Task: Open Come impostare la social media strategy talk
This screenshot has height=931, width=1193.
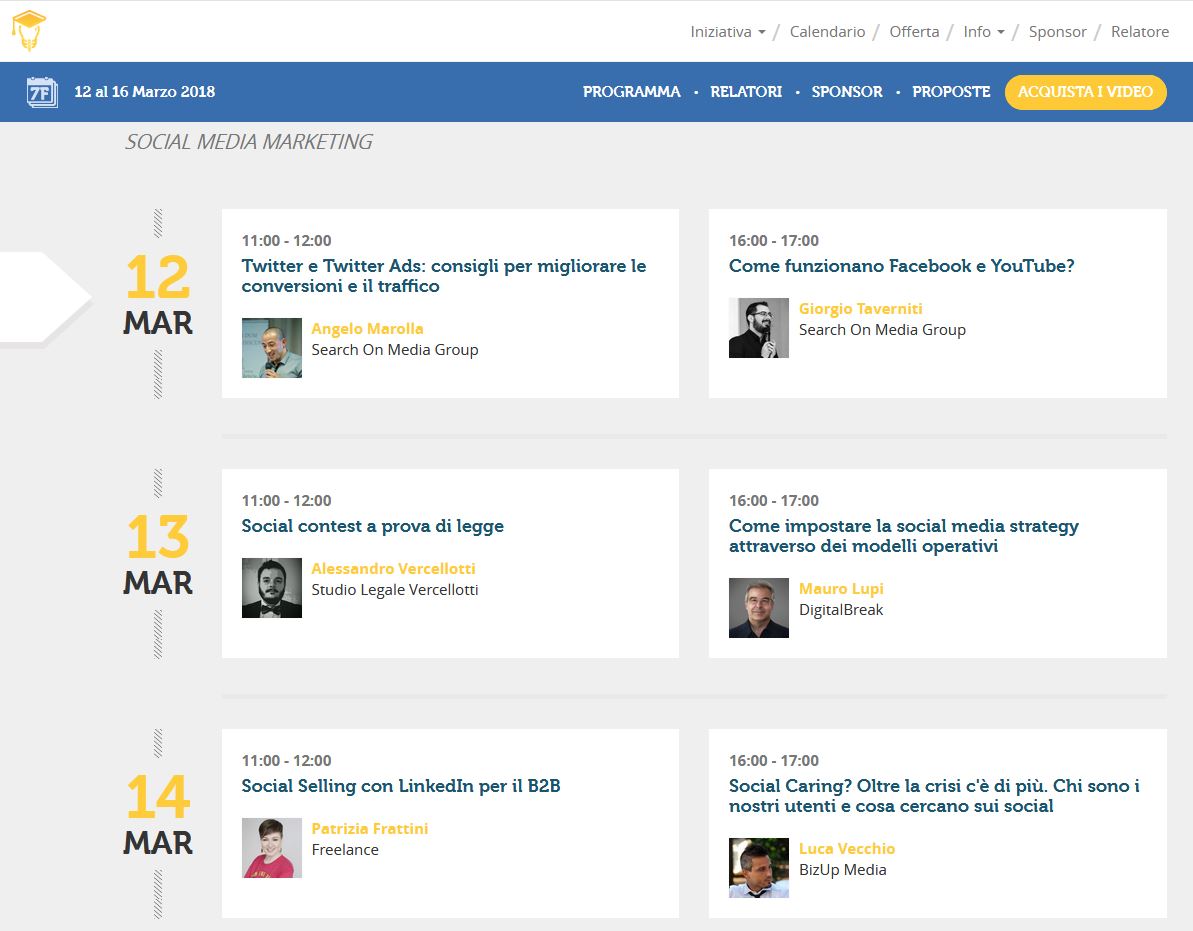Action: point(903,536)
